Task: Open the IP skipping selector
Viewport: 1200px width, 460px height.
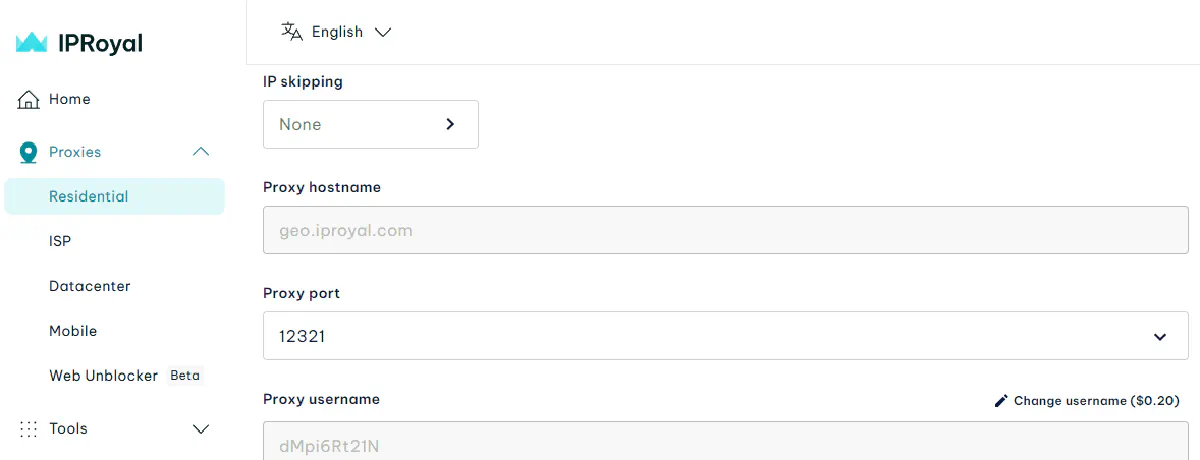Action: [370, 125]
